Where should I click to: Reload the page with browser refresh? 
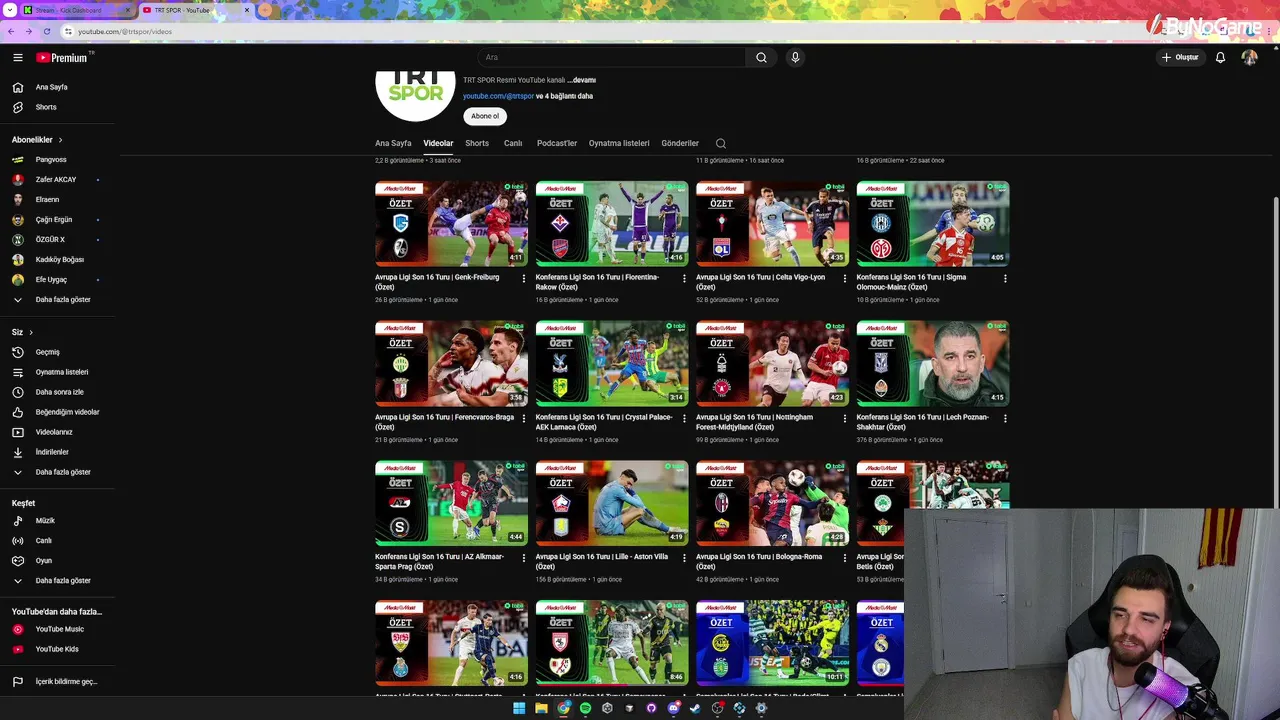(x=46, y=31)
